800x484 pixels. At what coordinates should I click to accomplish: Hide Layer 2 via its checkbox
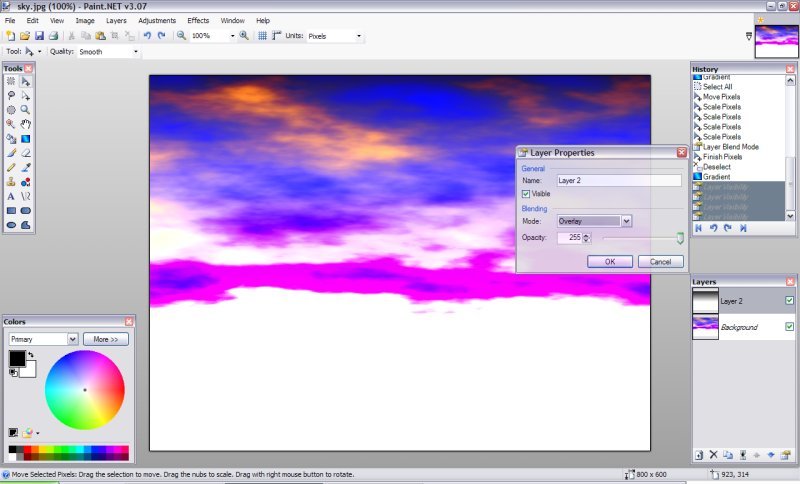click(789, 300)
